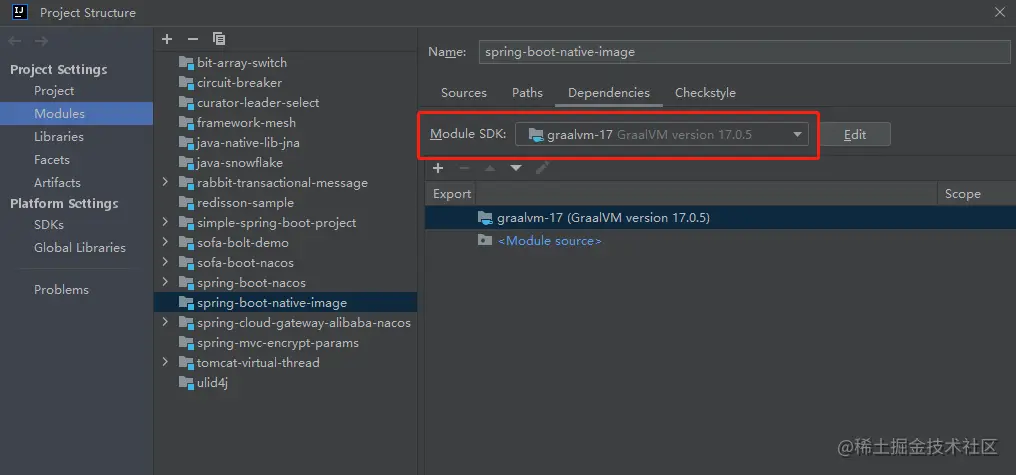1016x475 pixels.
Task: Click the Edit button for Module SDK
Action: [x=855, y=135]
